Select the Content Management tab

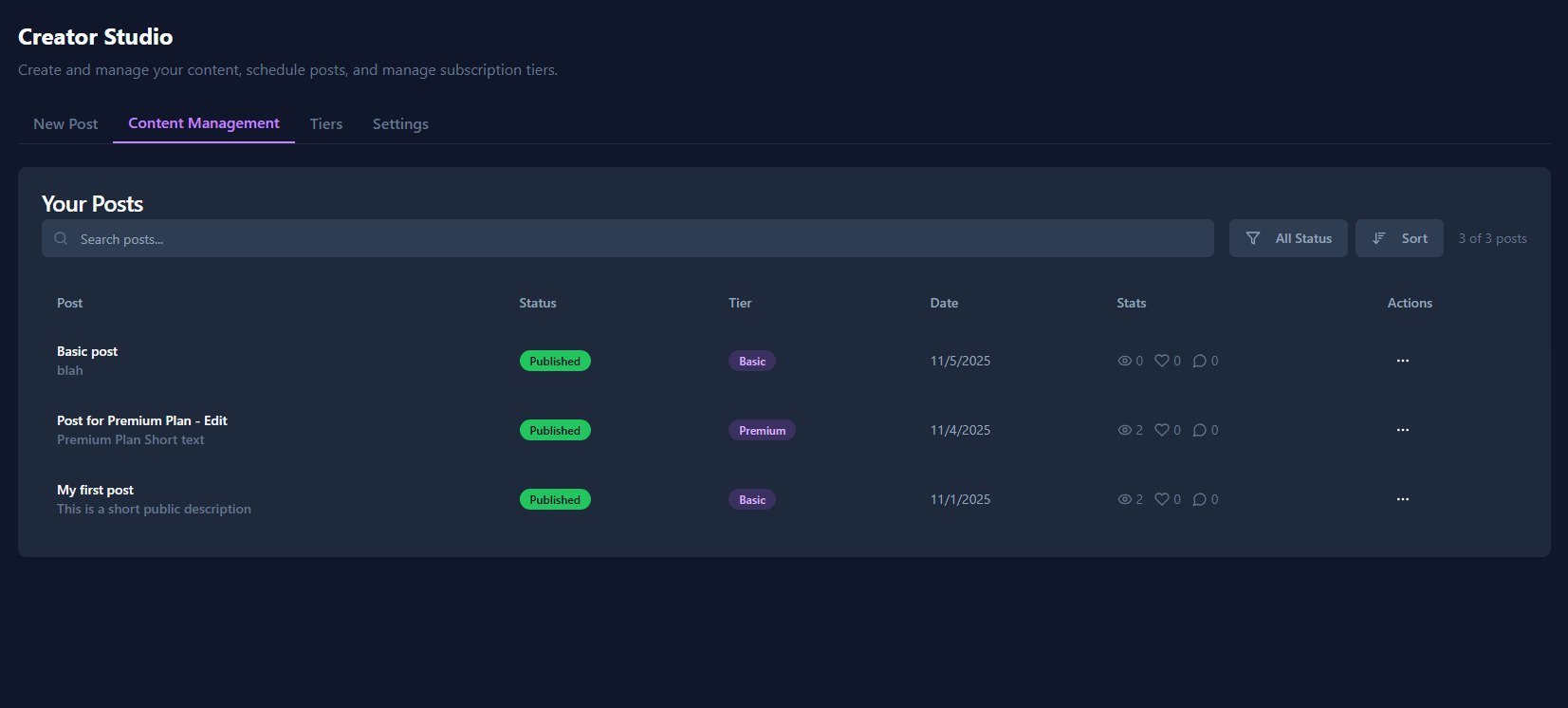pos(204,123)
